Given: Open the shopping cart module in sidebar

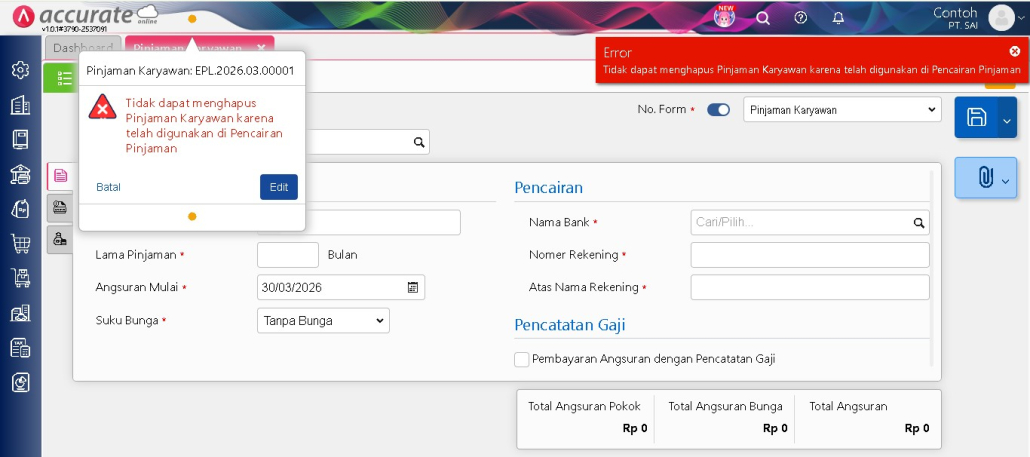Looking at the screenshot, I should coord(20,244).
